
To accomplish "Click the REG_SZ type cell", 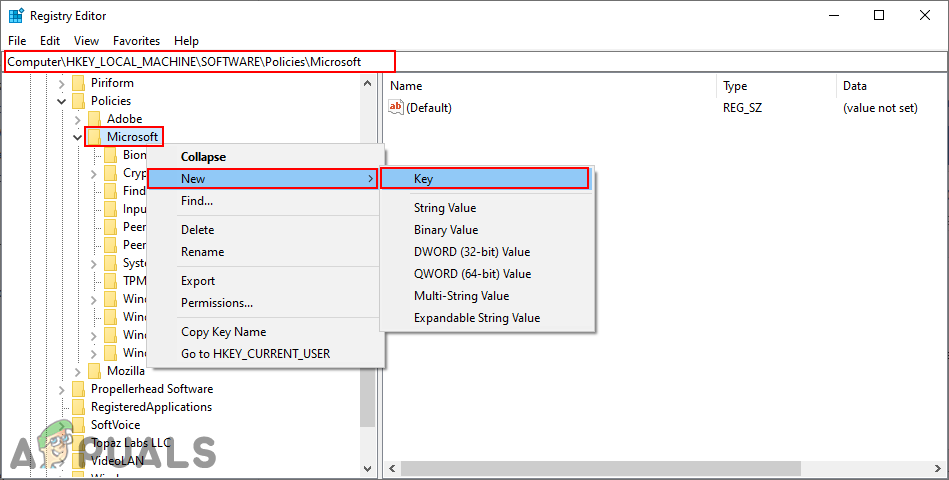I will click(x=742, y=108).
